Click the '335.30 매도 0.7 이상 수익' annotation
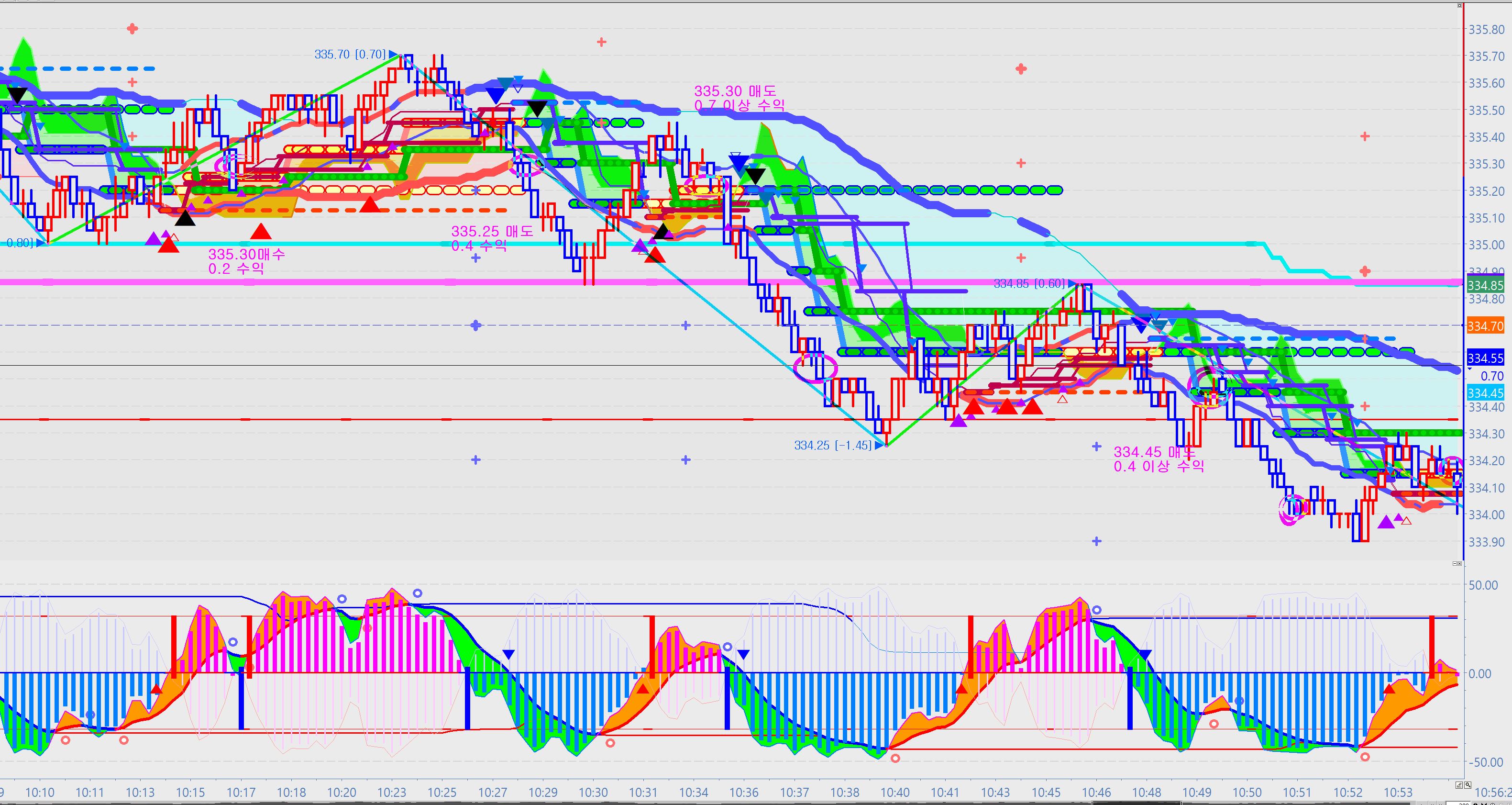The image size is (1512, 805). [x=739, y=98]
